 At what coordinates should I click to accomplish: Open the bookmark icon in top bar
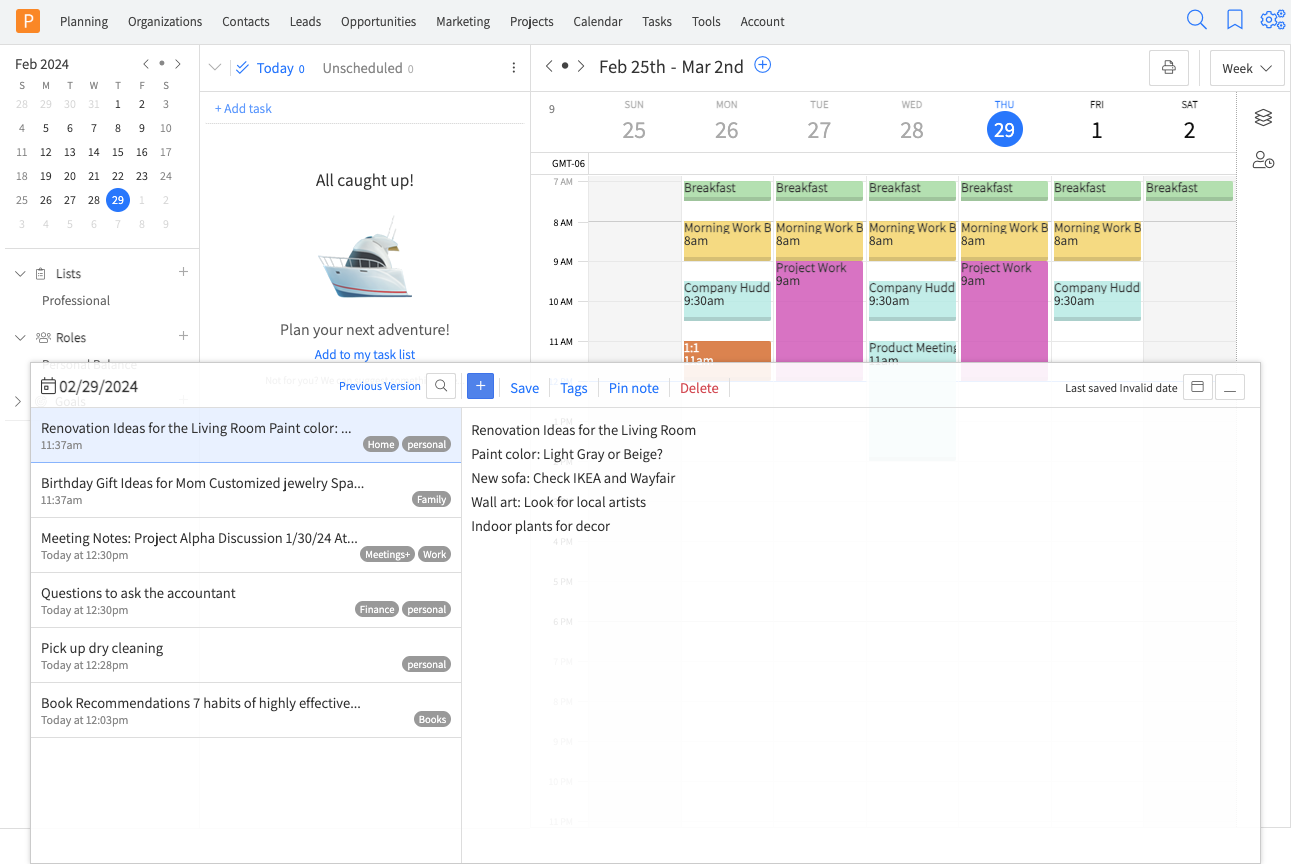click(1235, 20)
